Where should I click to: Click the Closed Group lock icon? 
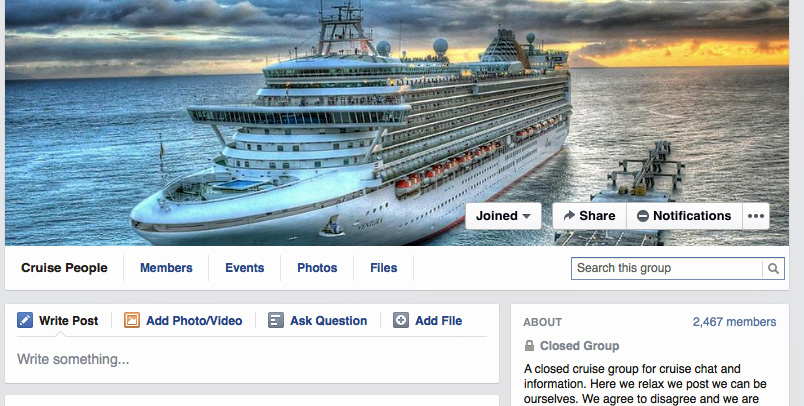[x=529, y=346]
